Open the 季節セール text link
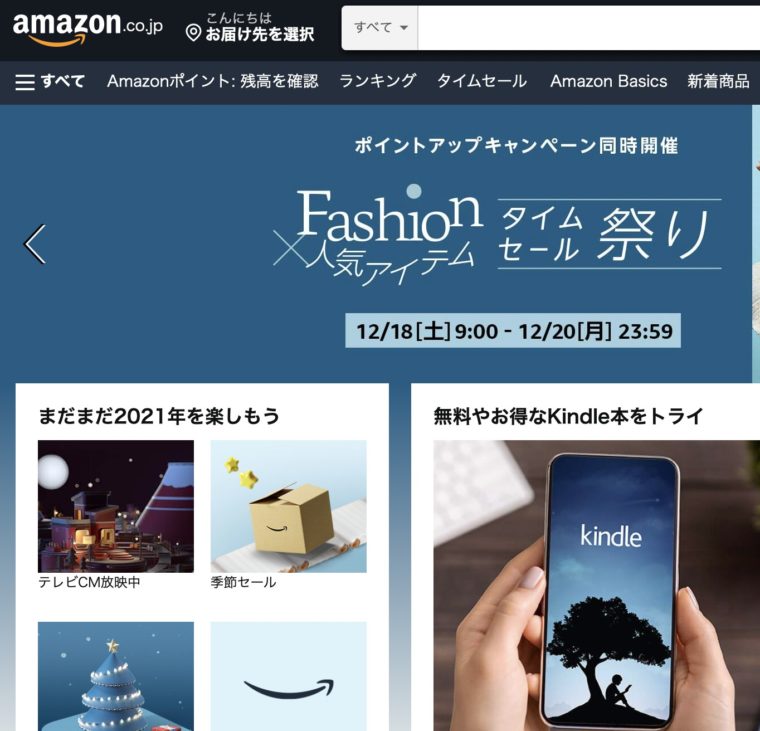 pos(243,582)
